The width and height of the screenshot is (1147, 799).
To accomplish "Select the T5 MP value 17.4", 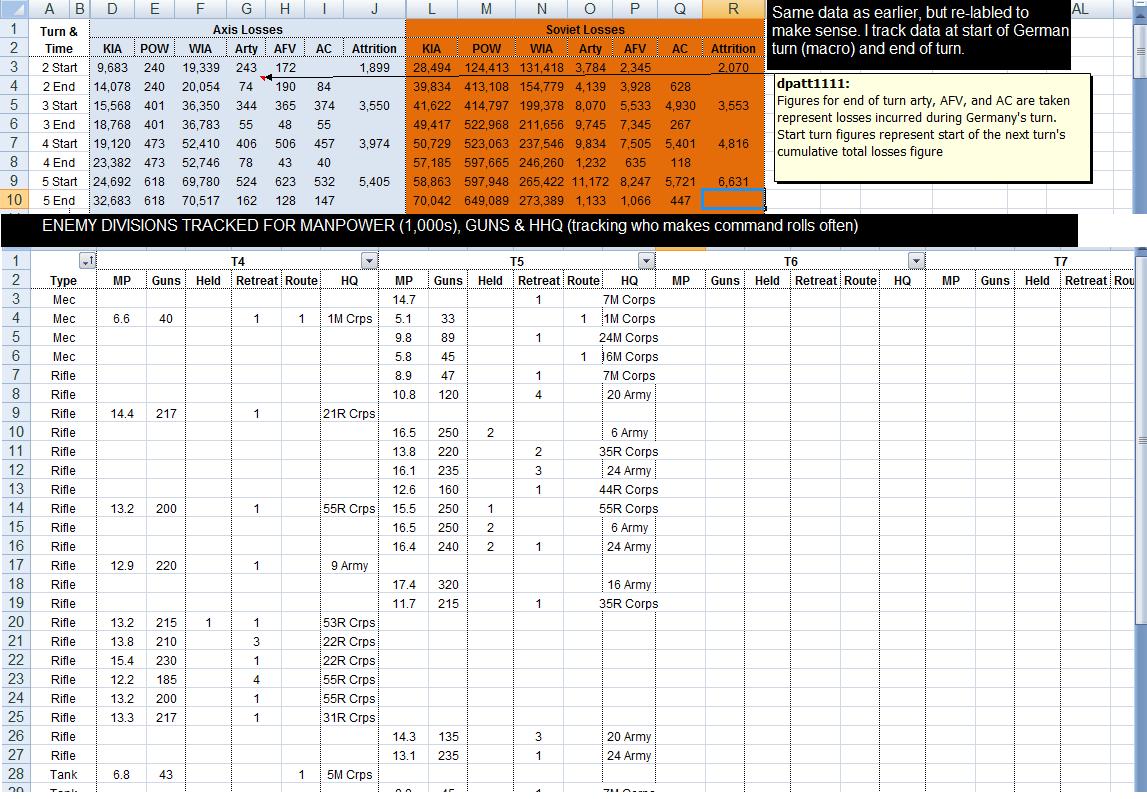I will pyautogui.click(x=404, y=585).
